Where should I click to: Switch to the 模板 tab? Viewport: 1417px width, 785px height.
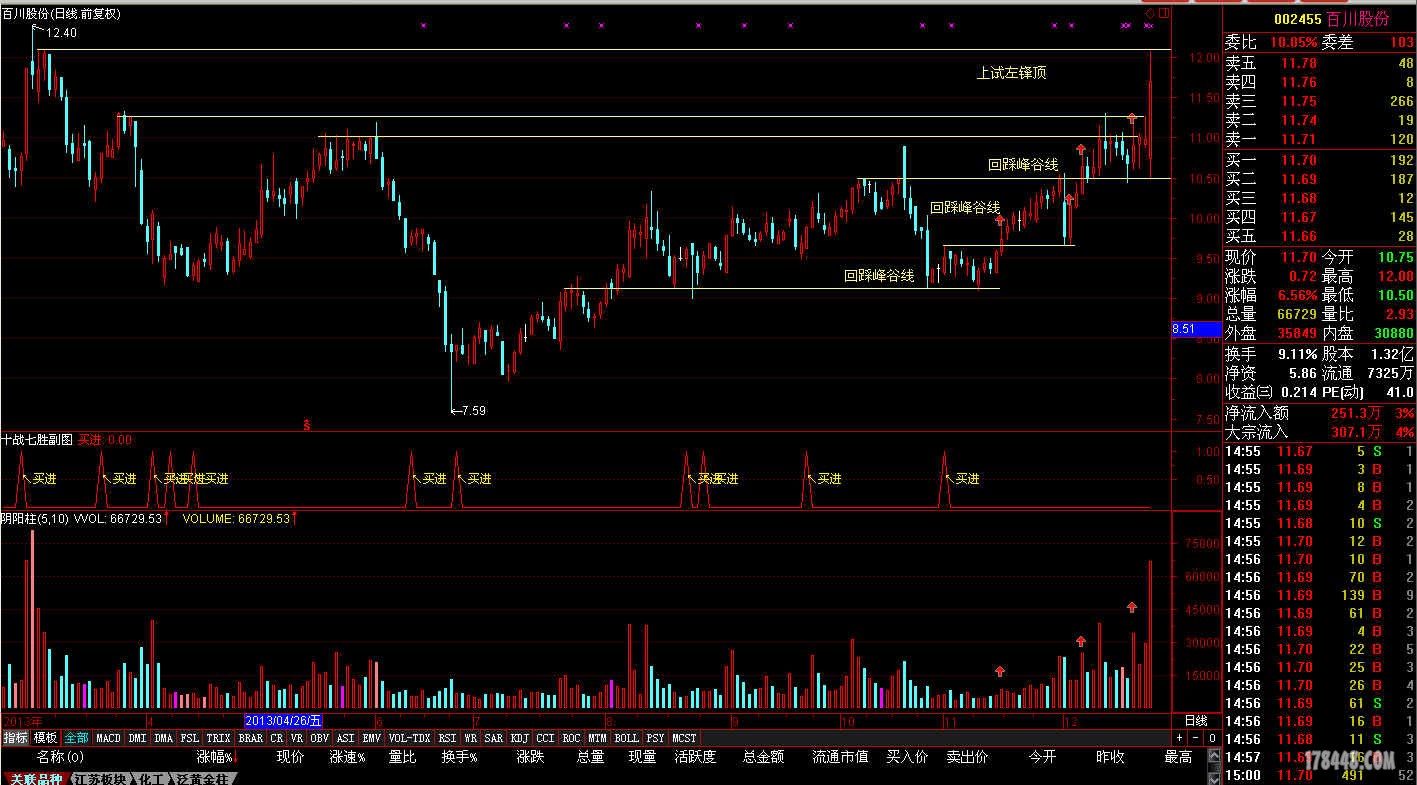click(x=46, y=739)
